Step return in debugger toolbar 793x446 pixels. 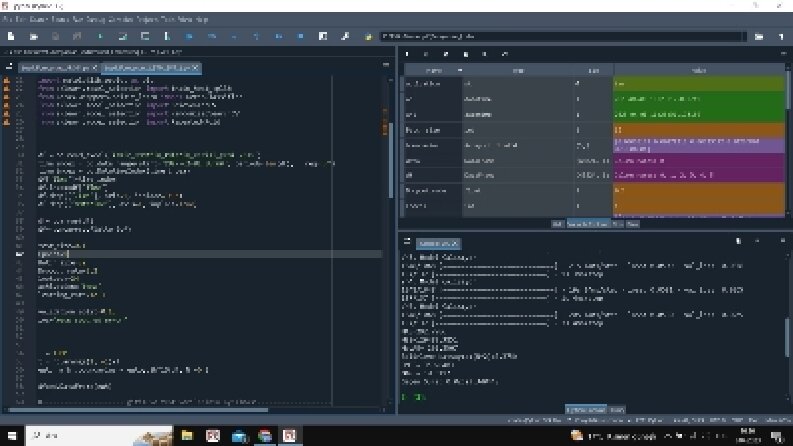pyautogui.click(x=256, y=36)
